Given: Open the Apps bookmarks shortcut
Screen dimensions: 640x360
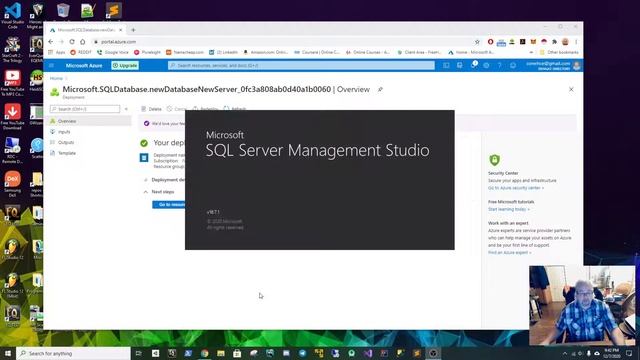Looking at the screenshot, I should point(57,52).
